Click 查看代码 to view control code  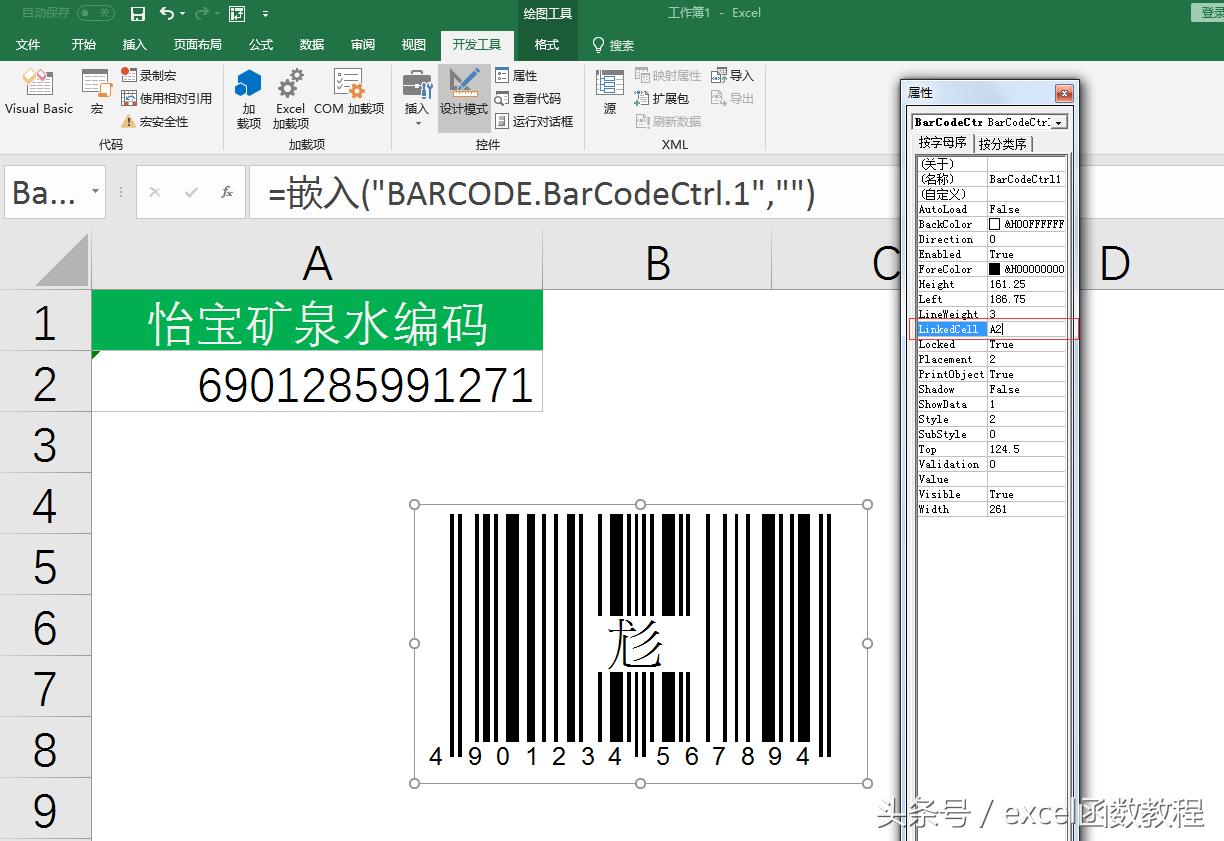coord(527,97)
